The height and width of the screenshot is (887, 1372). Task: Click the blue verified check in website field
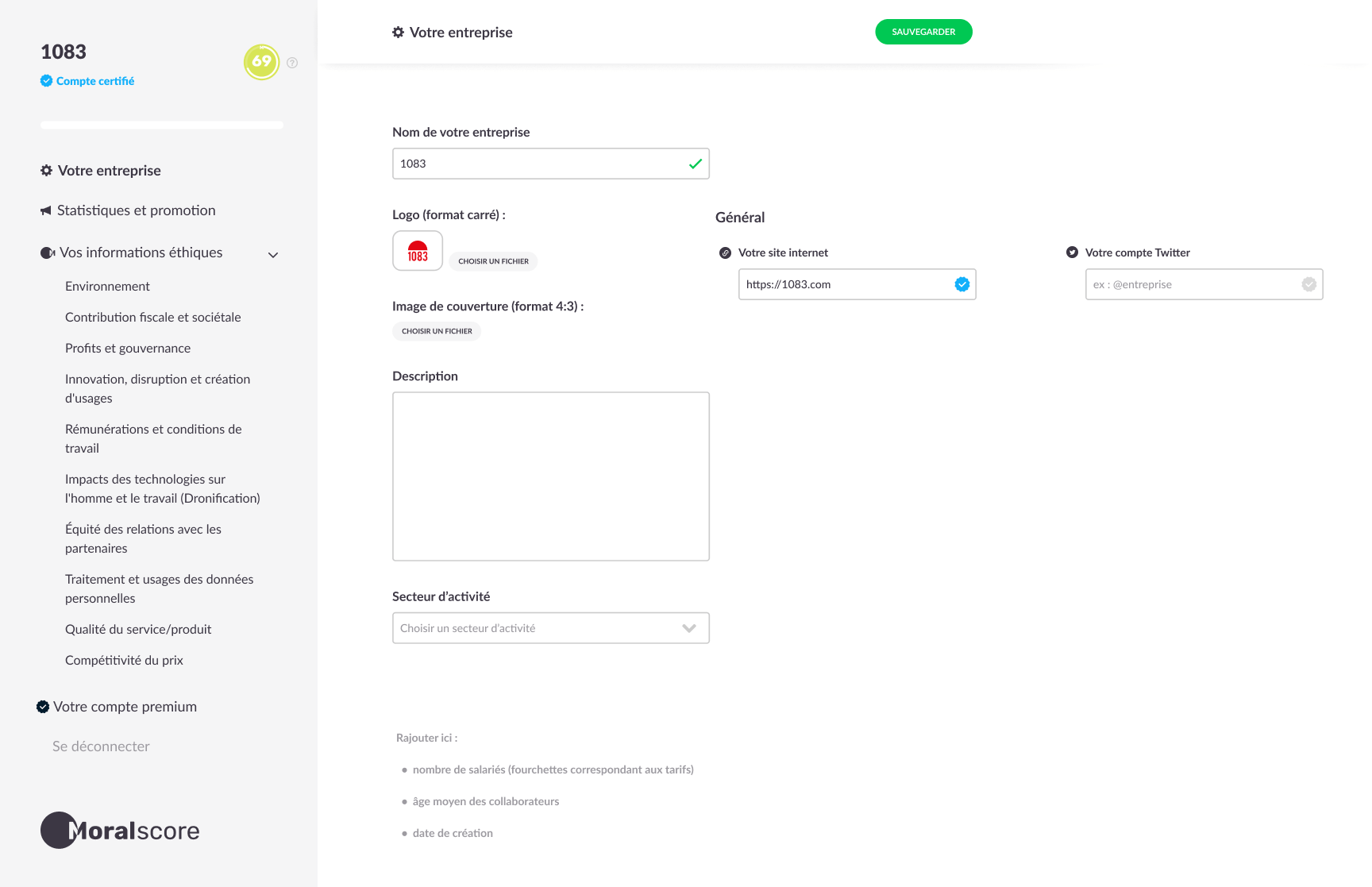962,284
